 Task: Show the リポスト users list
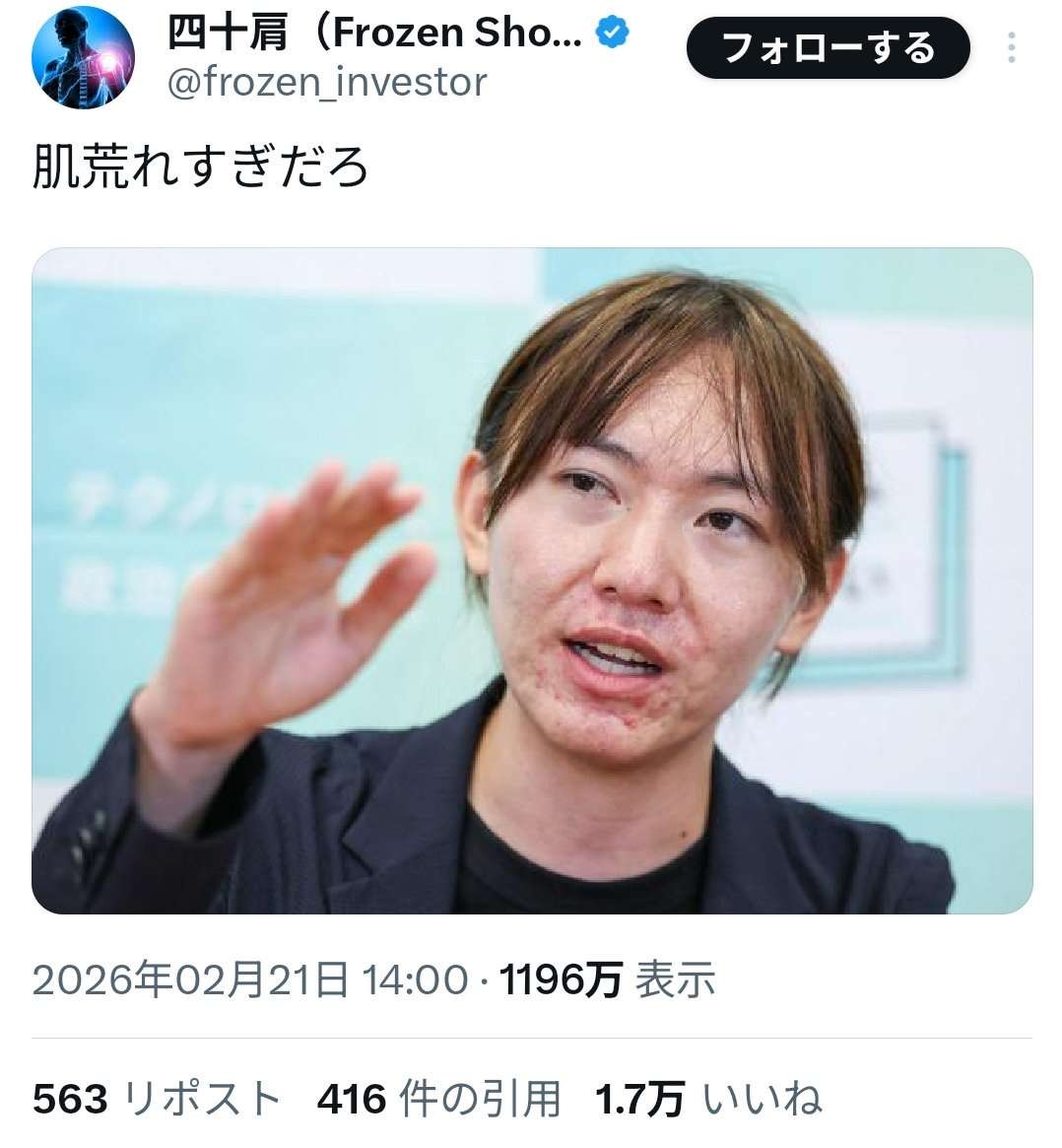(x=202, y=1100)
